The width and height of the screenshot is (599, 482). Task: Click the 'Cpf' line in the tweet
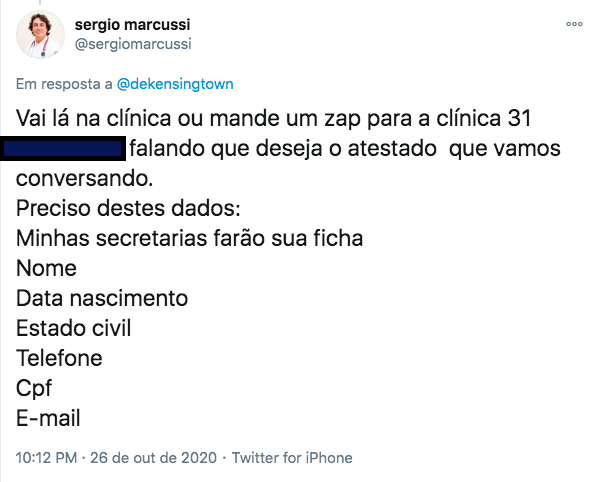(x=34, y=388)
